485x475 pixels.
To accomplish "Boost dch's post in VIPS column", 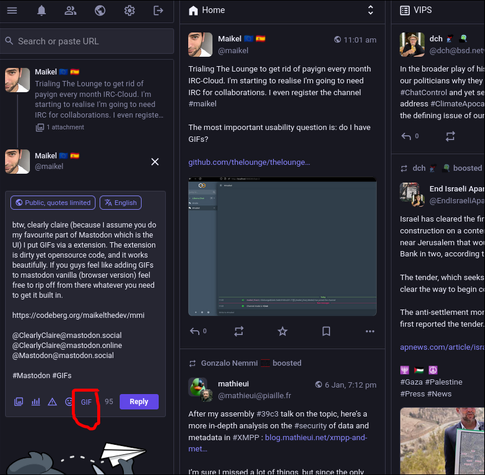I will coord(450,136).
